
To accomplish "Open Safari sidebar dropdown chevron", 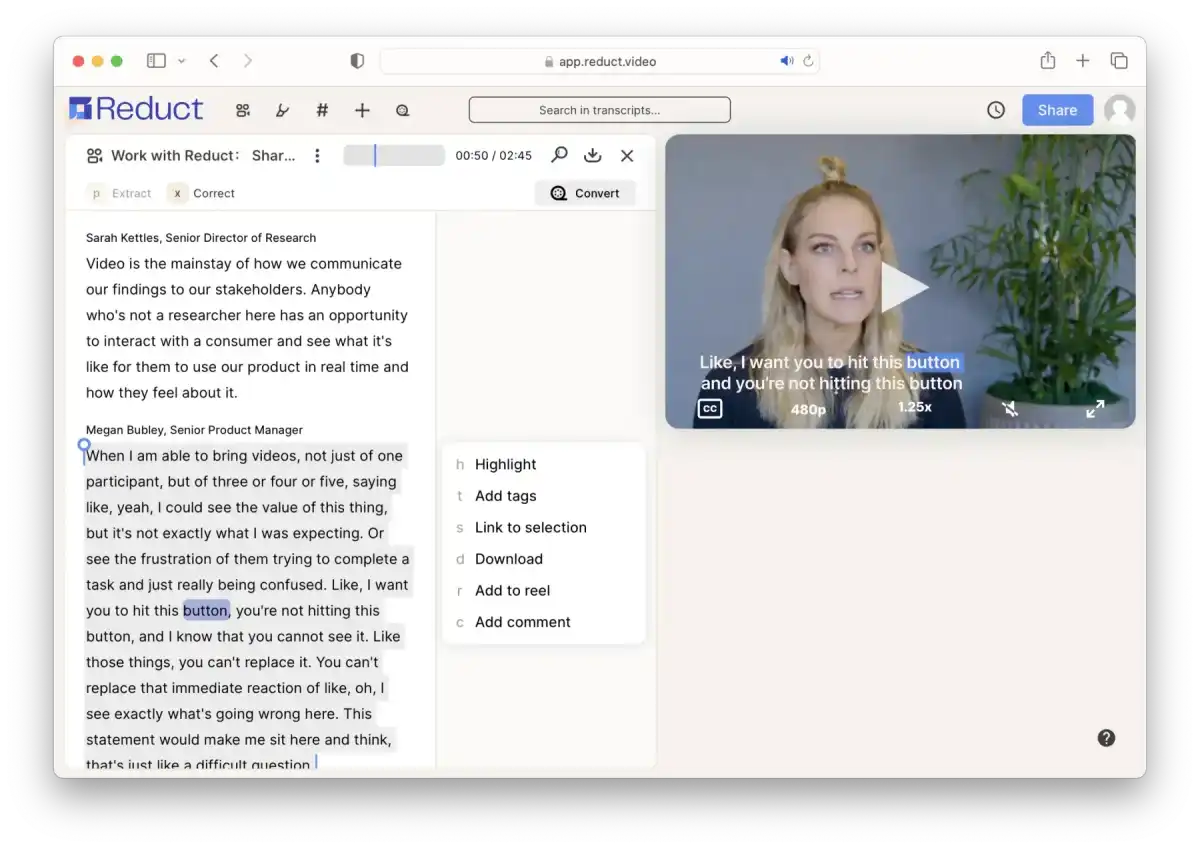I will [182, 61].
